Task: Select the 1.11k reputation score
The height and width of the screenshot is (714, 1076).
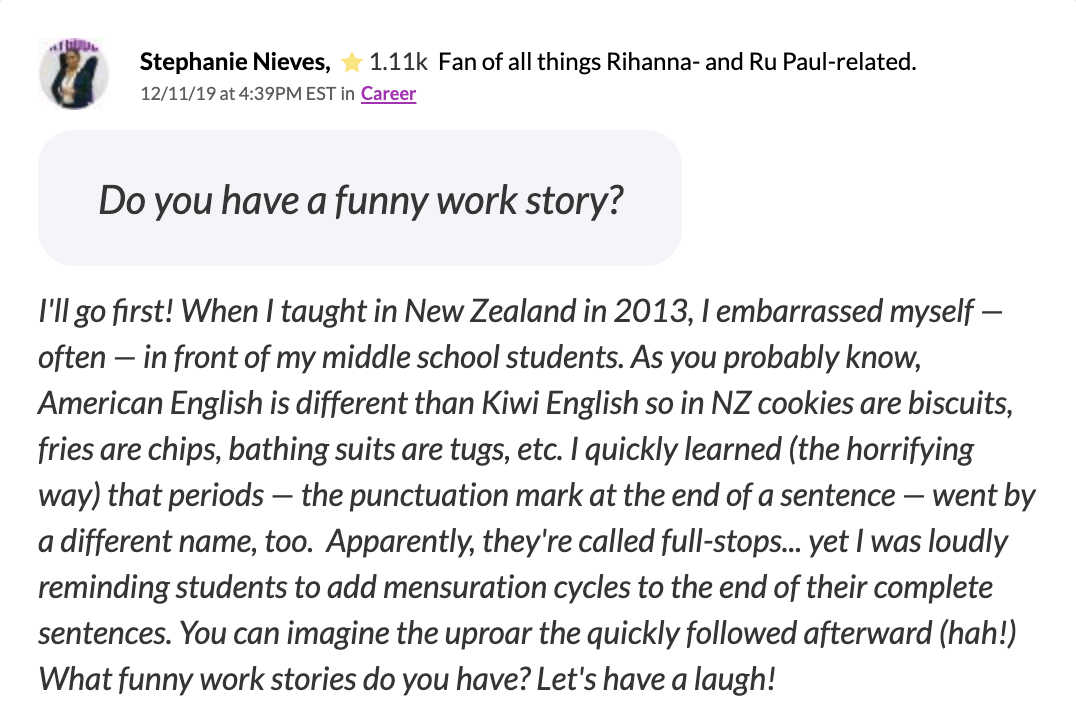Action: tap(398, 62)
